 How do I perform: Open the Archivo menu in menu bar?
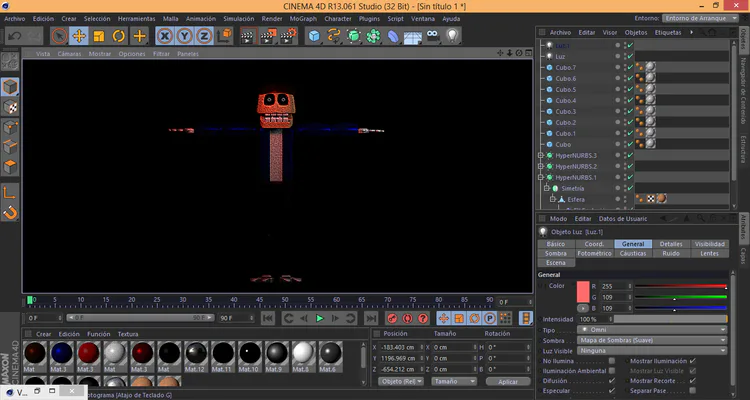14,19
